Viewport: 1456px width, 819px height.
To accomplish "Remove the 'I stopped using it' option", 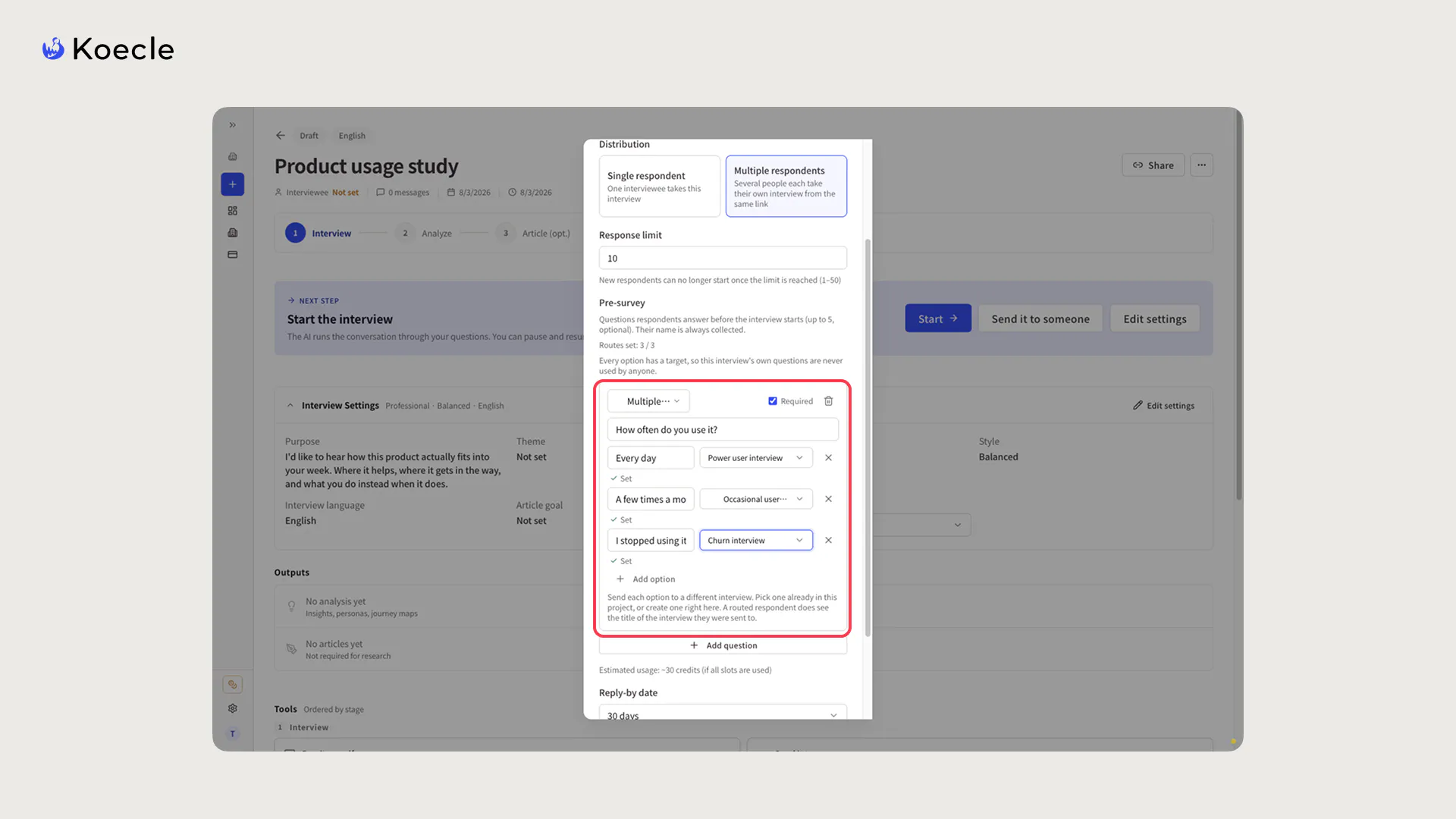I will (829, 541).
